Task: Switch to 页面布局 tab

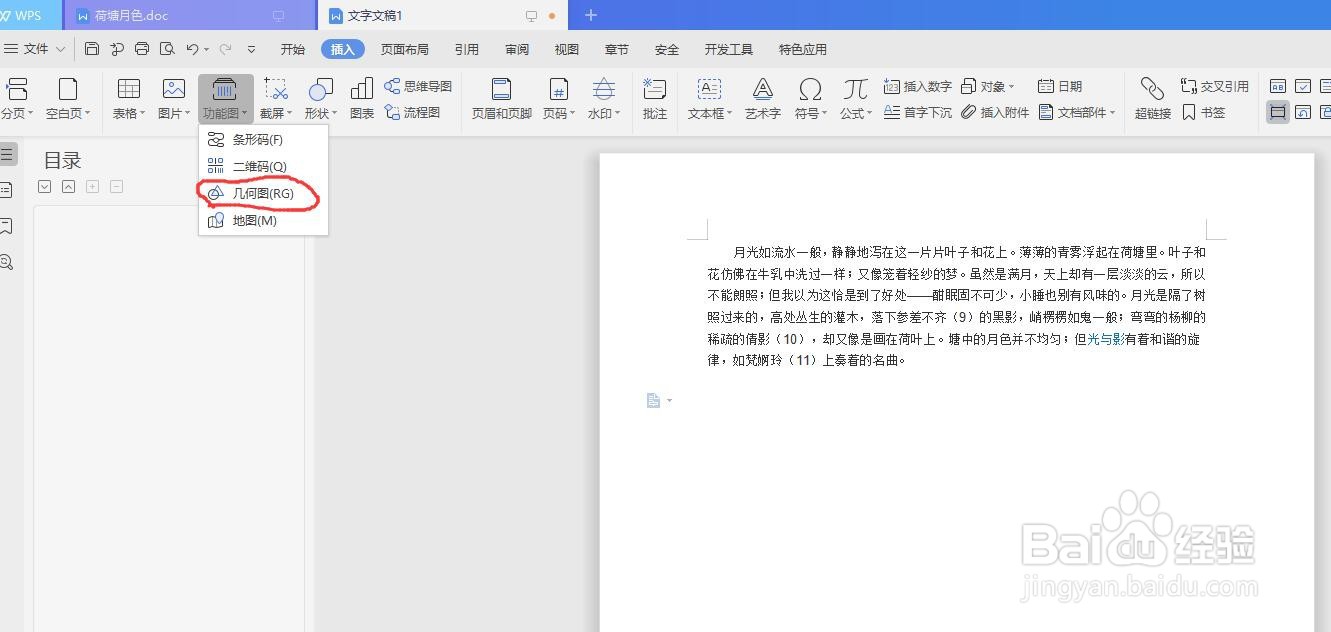Action: click(405, 49)
